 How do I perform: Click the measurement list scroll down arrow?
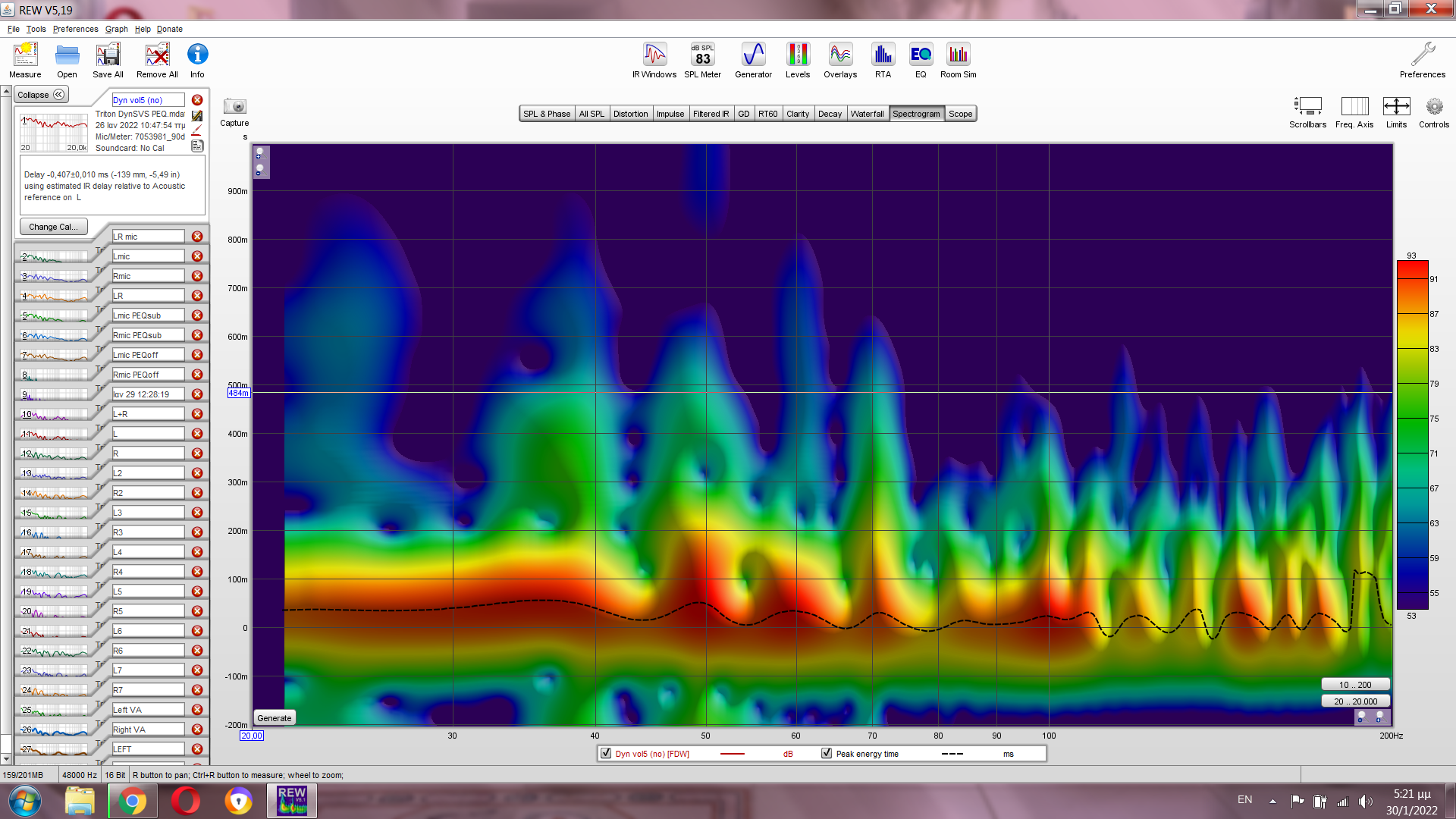6,758
